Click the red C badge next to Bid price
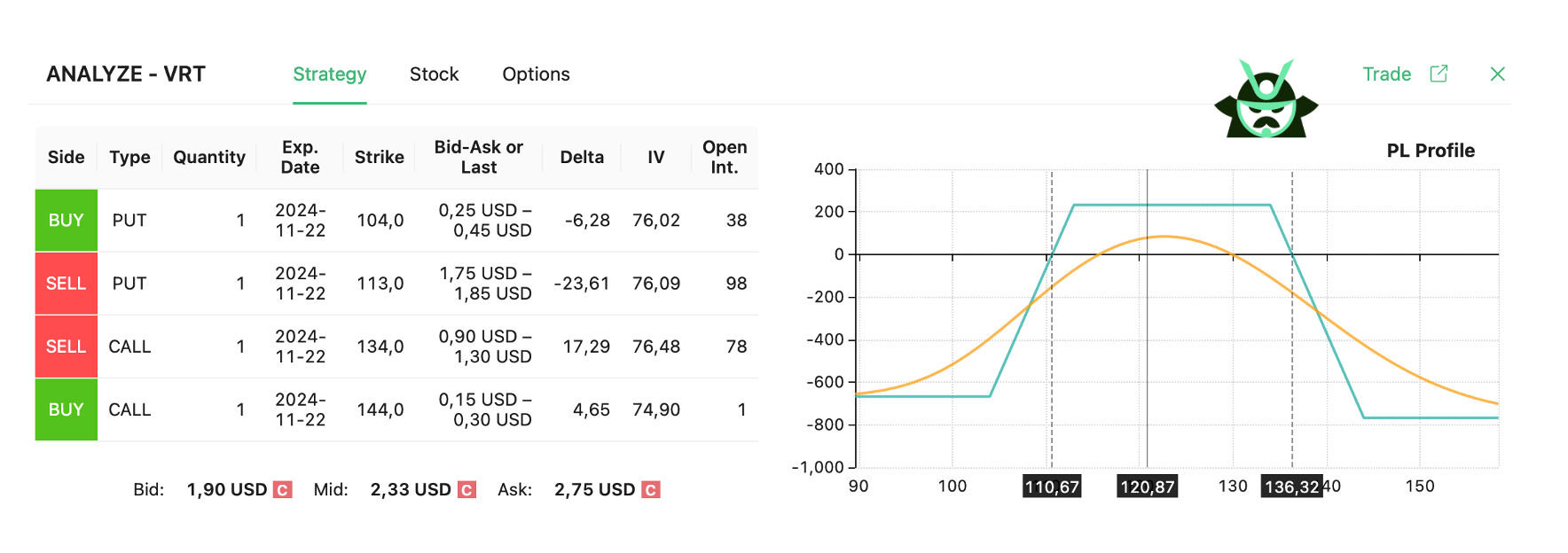Screen dimensions: 1568x553 coord(283,490)
